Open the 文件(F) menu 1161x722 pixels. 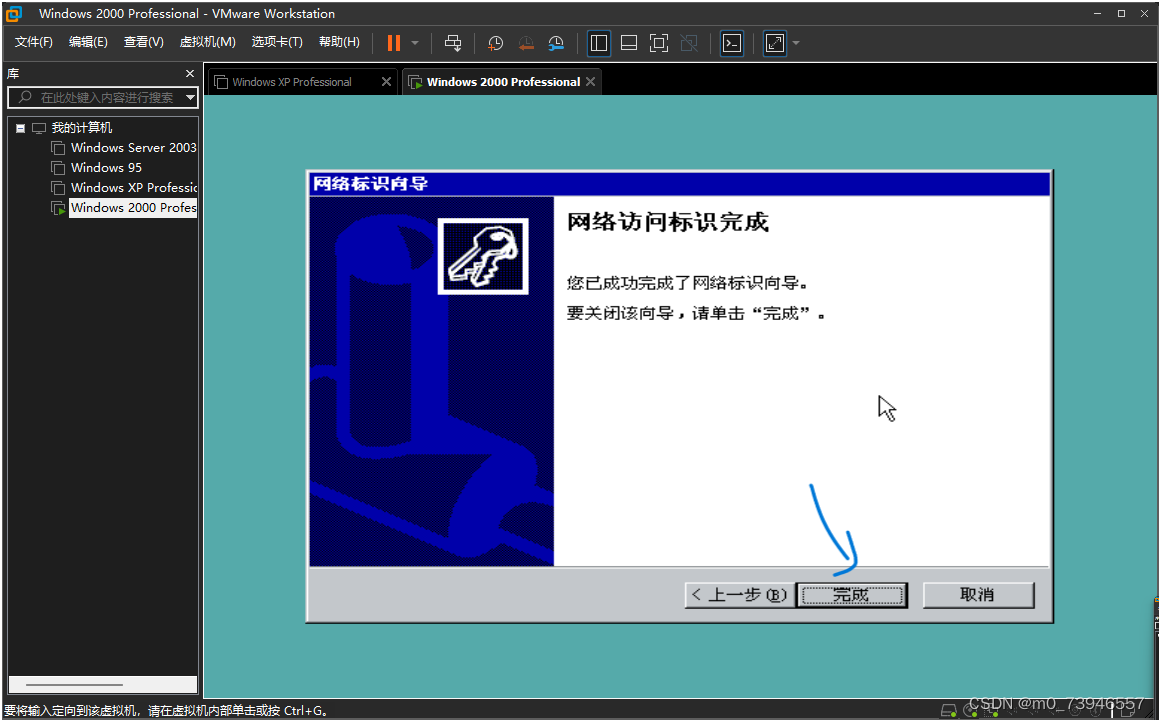33,42
